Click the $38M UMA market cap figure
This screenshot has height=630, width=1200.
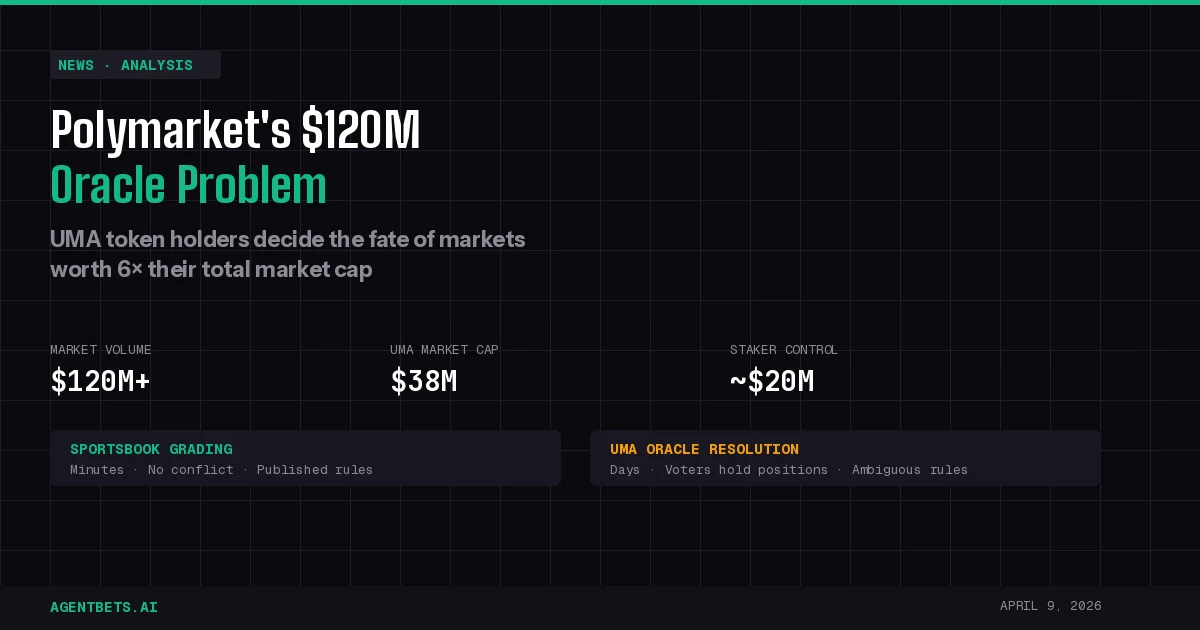pos(424,381)
